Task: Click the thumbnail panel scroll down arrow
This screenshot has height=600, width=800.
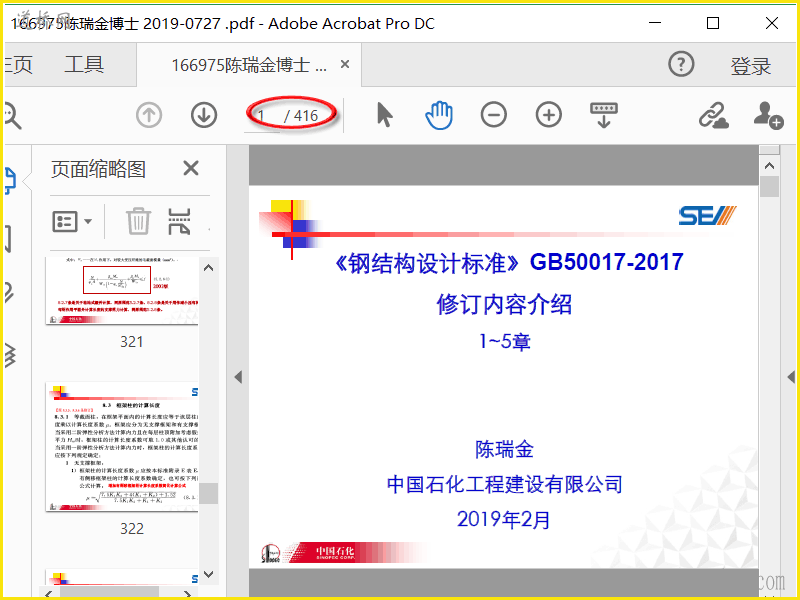Action: click(208, 574)
